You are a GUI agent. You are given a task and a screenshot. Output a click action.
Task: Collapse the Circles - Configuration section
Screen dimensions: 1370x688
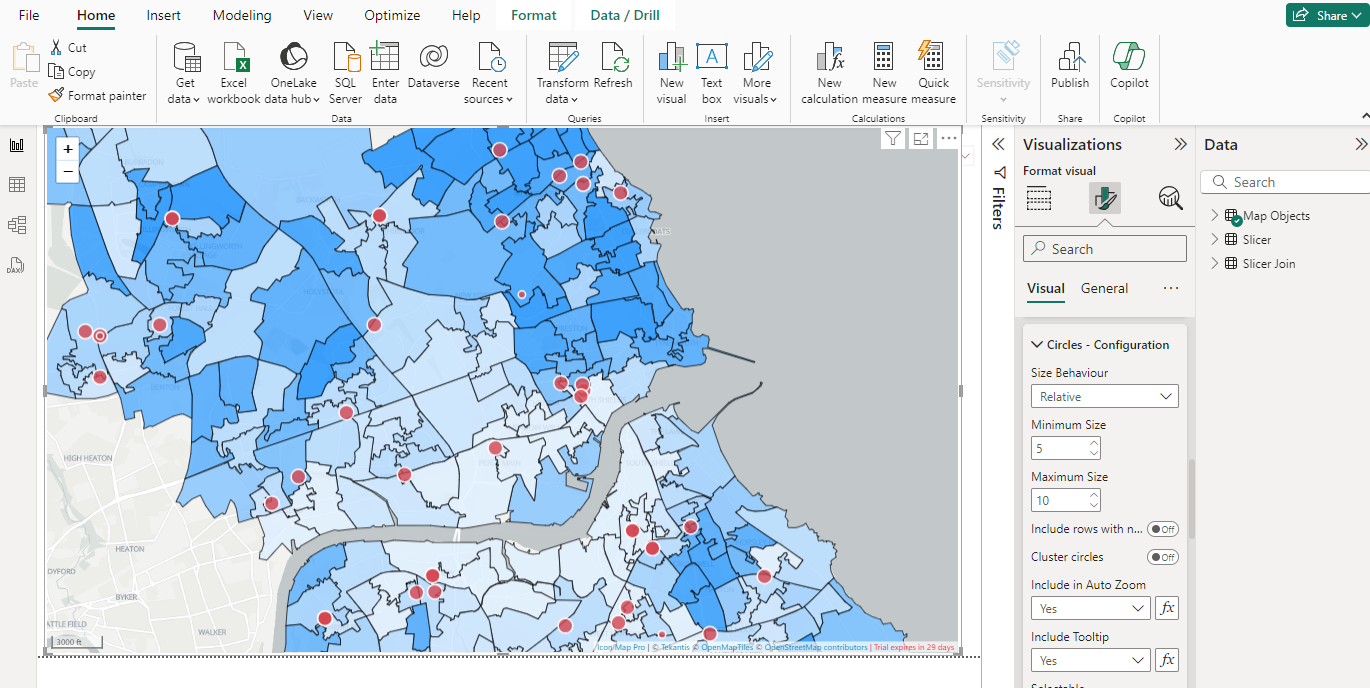click(x=1037, y=345)
